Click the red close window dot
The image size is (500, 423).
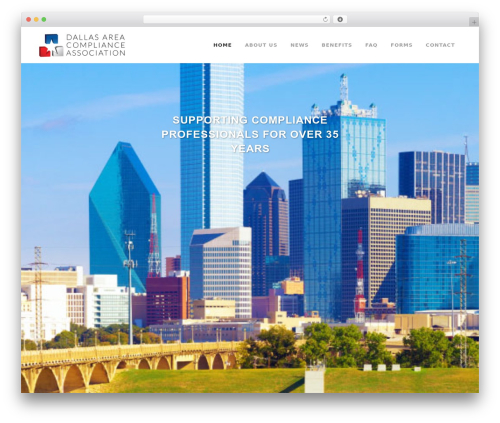point(29,20)
